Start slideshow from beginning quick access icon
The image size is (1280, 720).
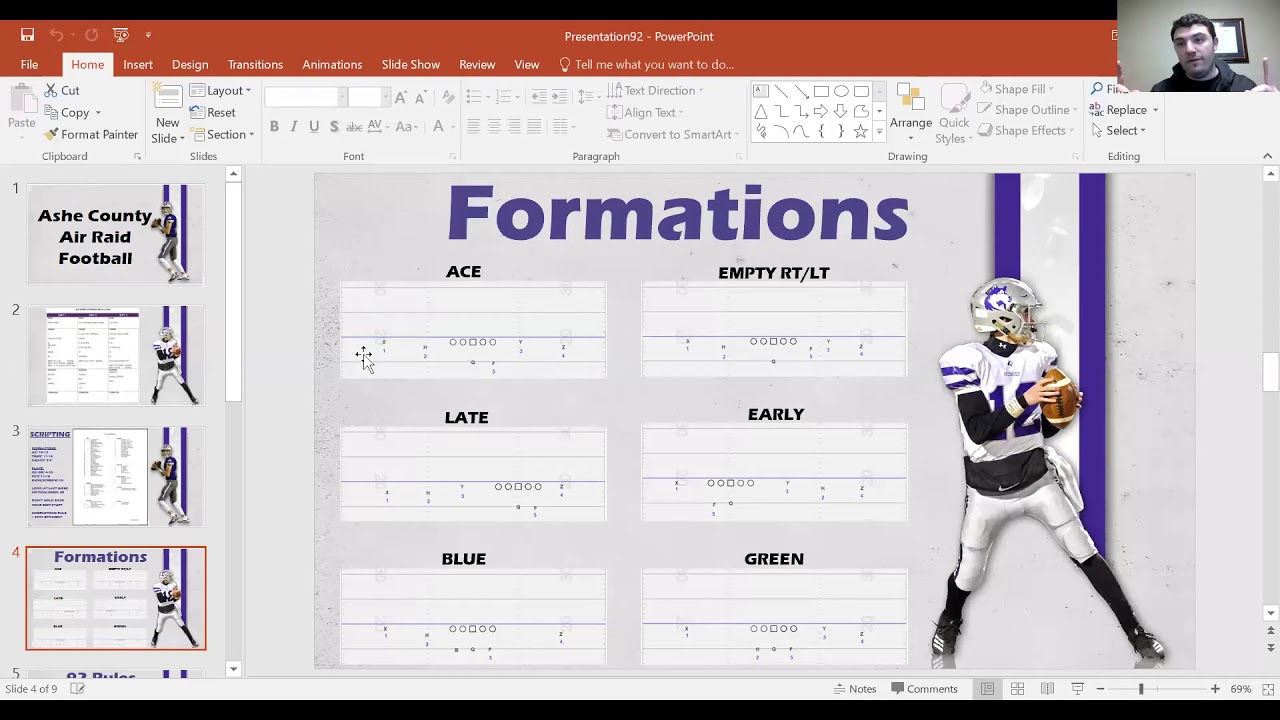(x=121, y=35)
